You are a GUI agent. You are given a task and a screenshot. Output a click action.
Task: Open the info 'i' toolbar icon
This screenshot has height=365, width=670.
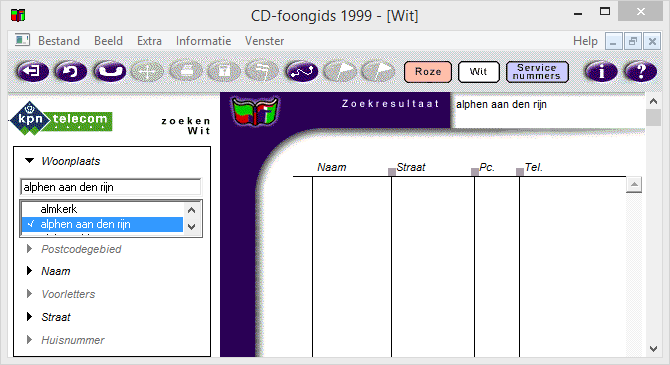[601, 71]
